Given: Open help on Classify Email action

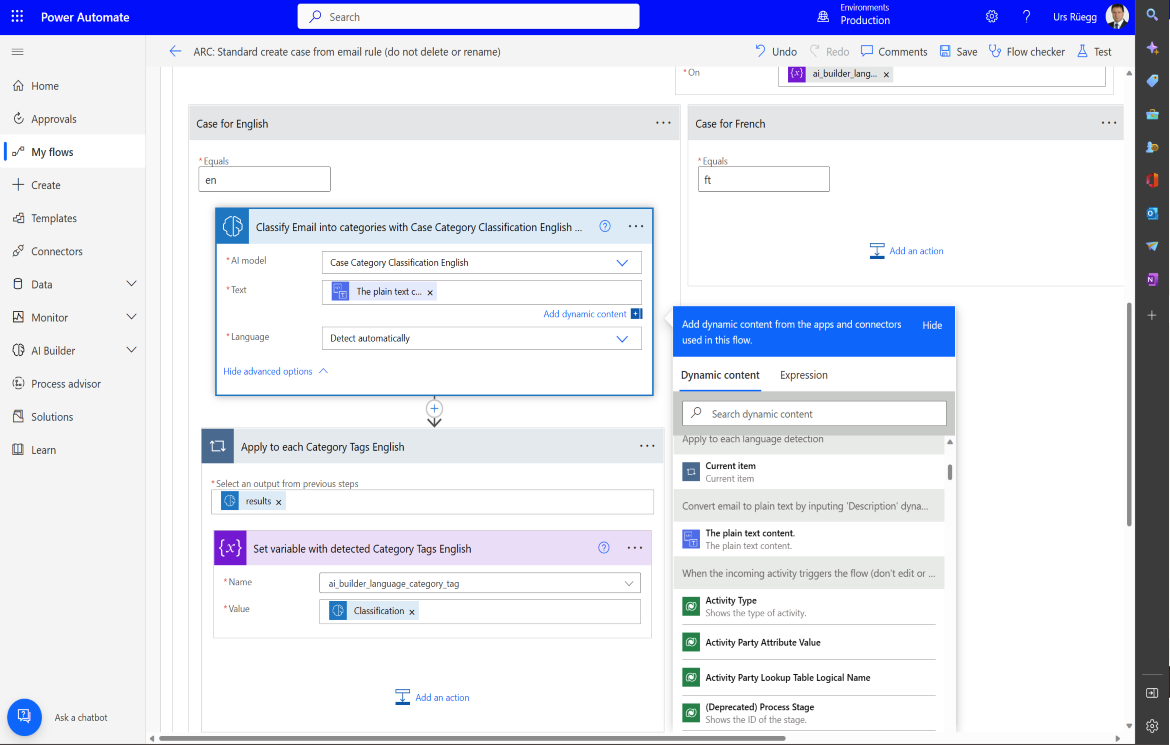Looking at the screenshot, I should (x=605, y=226).
